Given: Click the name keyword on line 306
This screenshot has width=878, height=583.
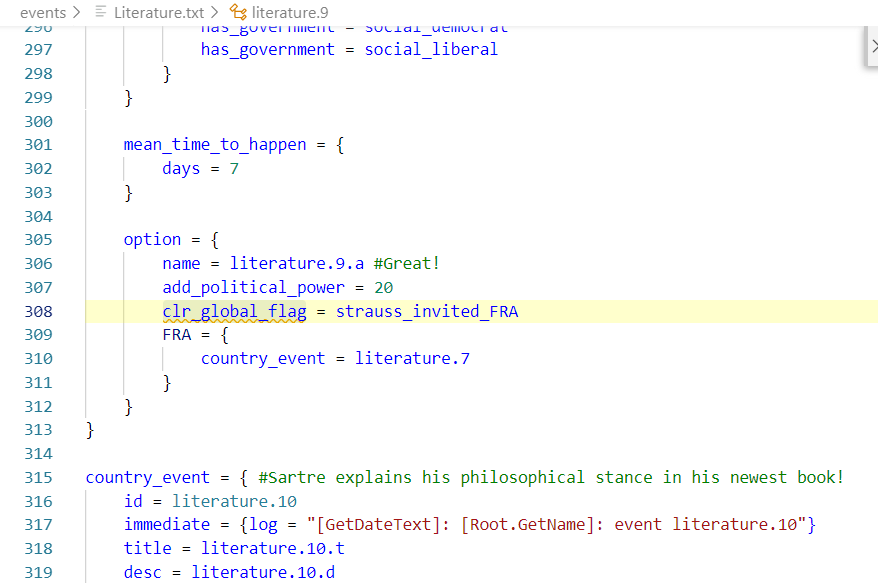Looking at the screenshot, I should point(181,263).
